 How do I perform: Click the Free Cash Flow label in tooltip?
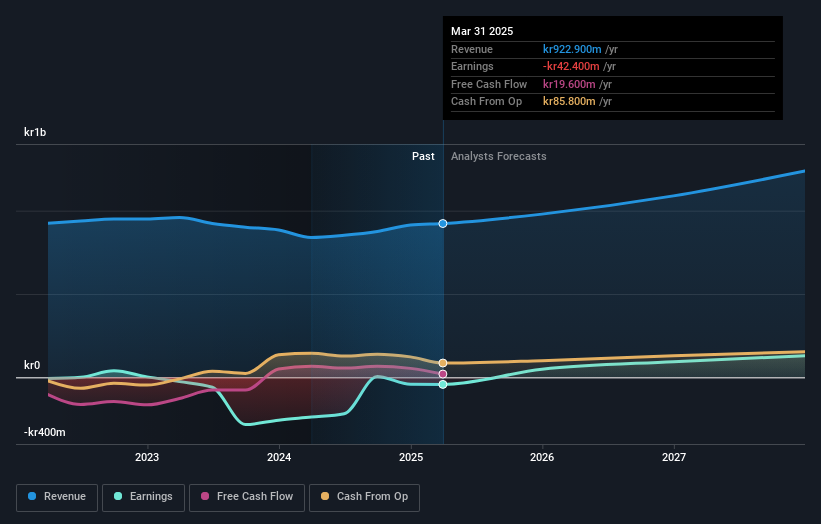(489, 84)
